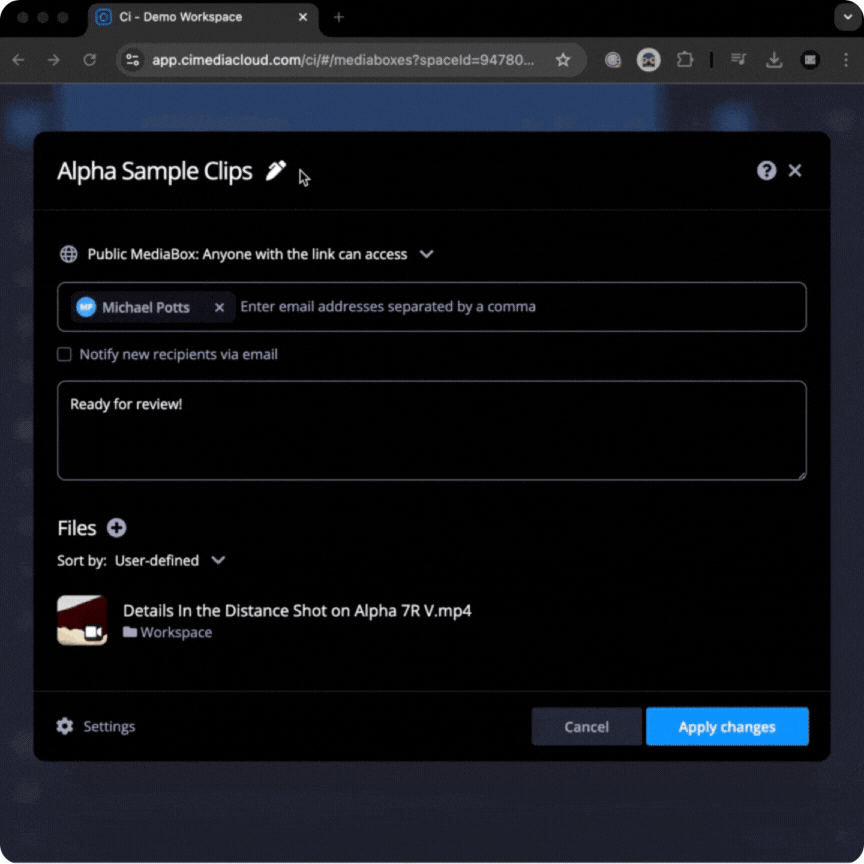Screen dimensions: 864x864
Task: Click the Settings label
Action: click(x=109, y=726)
